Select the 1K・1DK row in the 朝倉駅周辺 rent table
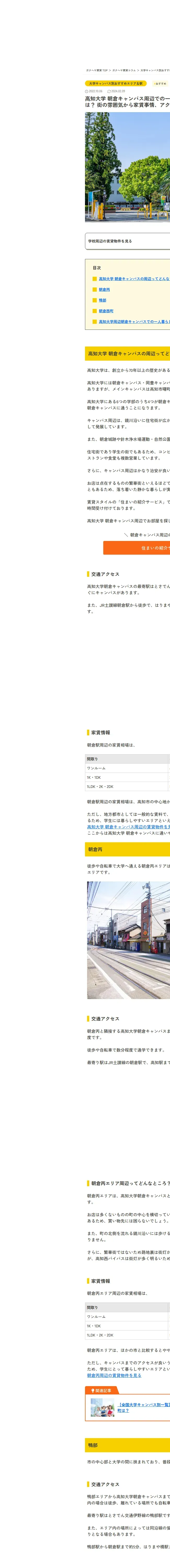Screen dimensions: 170x1568 pyautogui.click(x=127, y=777)
